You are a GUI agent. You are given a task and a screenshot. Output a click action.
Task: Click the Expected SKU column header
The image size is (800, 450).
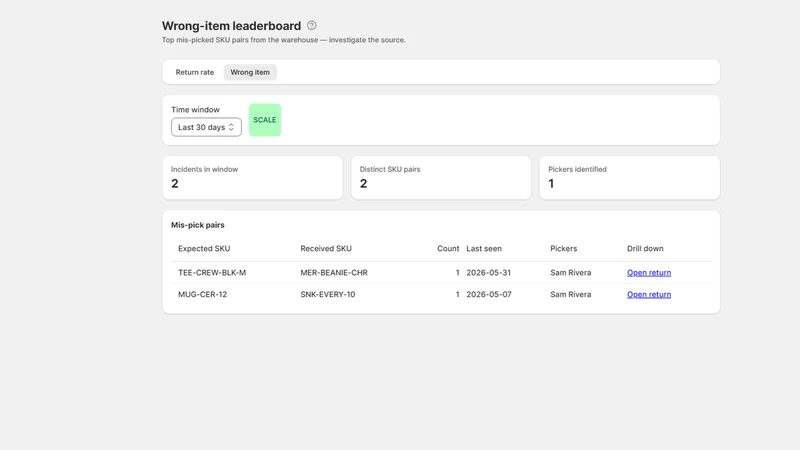click(x=204, y=248)
